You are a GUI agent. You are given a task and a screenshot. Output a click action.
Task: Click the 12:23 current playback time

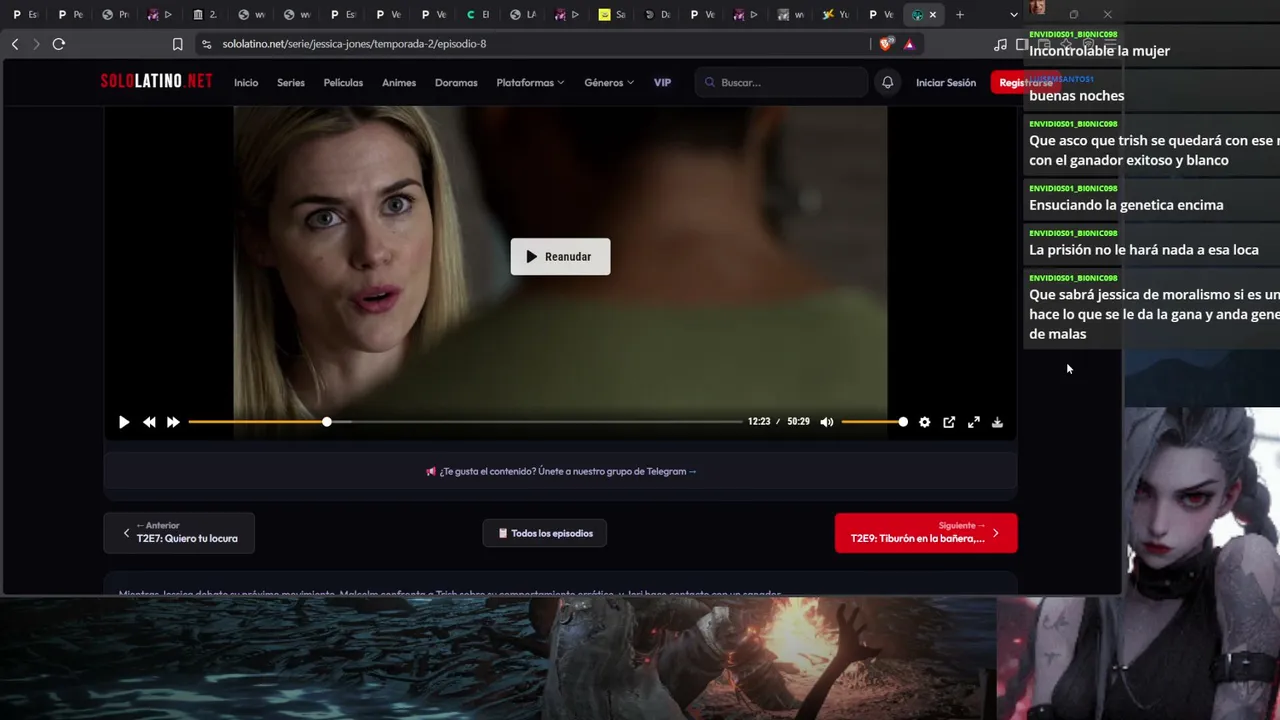click(759, 422)
